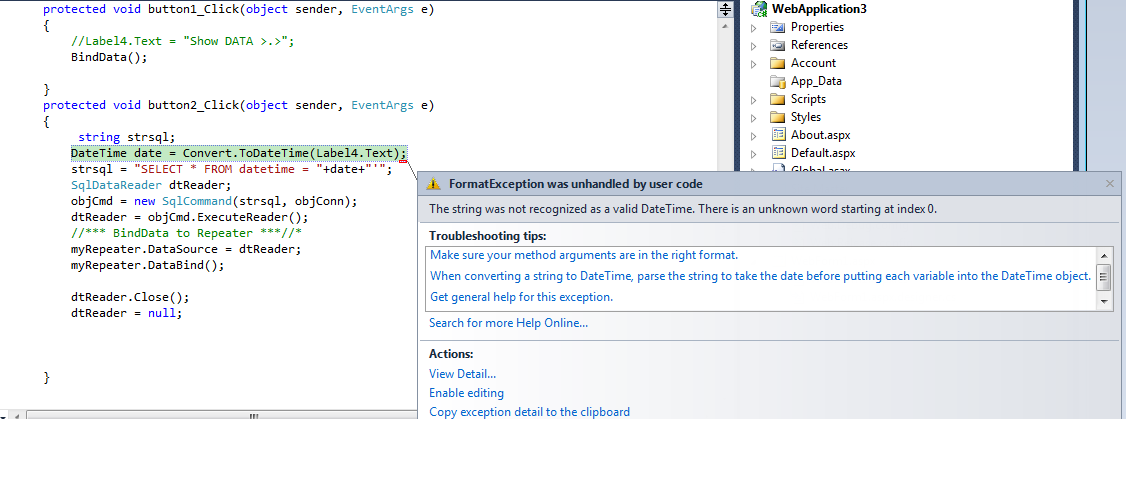The image size is (1126, 480).
Task: Expand the About.aspx node
Action: coord(753,136)
